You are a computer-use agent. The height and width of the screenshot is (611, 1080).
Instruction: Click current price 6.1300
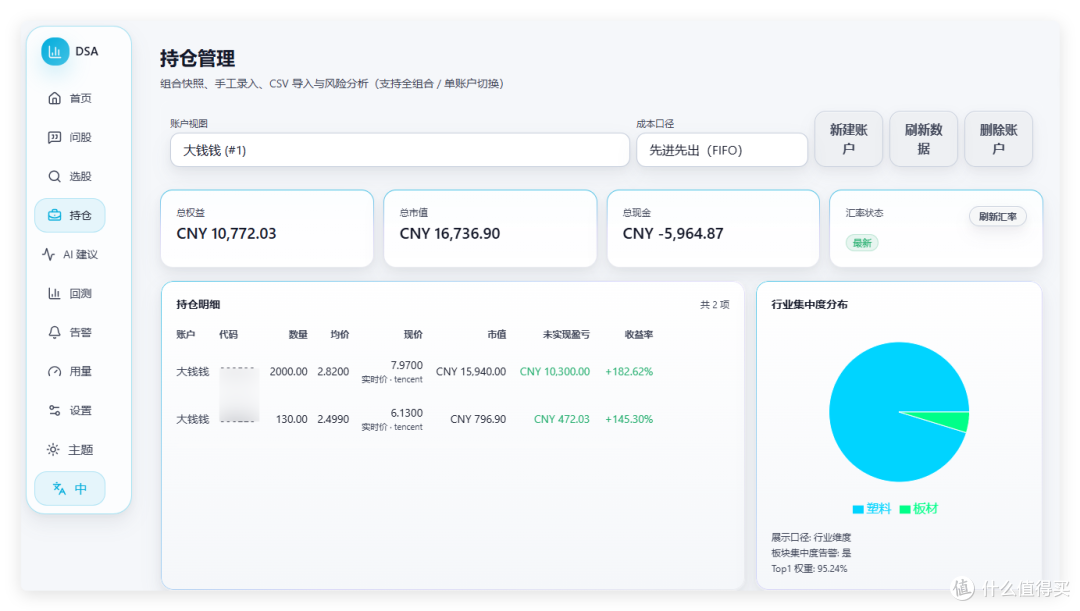pos(406,413)
